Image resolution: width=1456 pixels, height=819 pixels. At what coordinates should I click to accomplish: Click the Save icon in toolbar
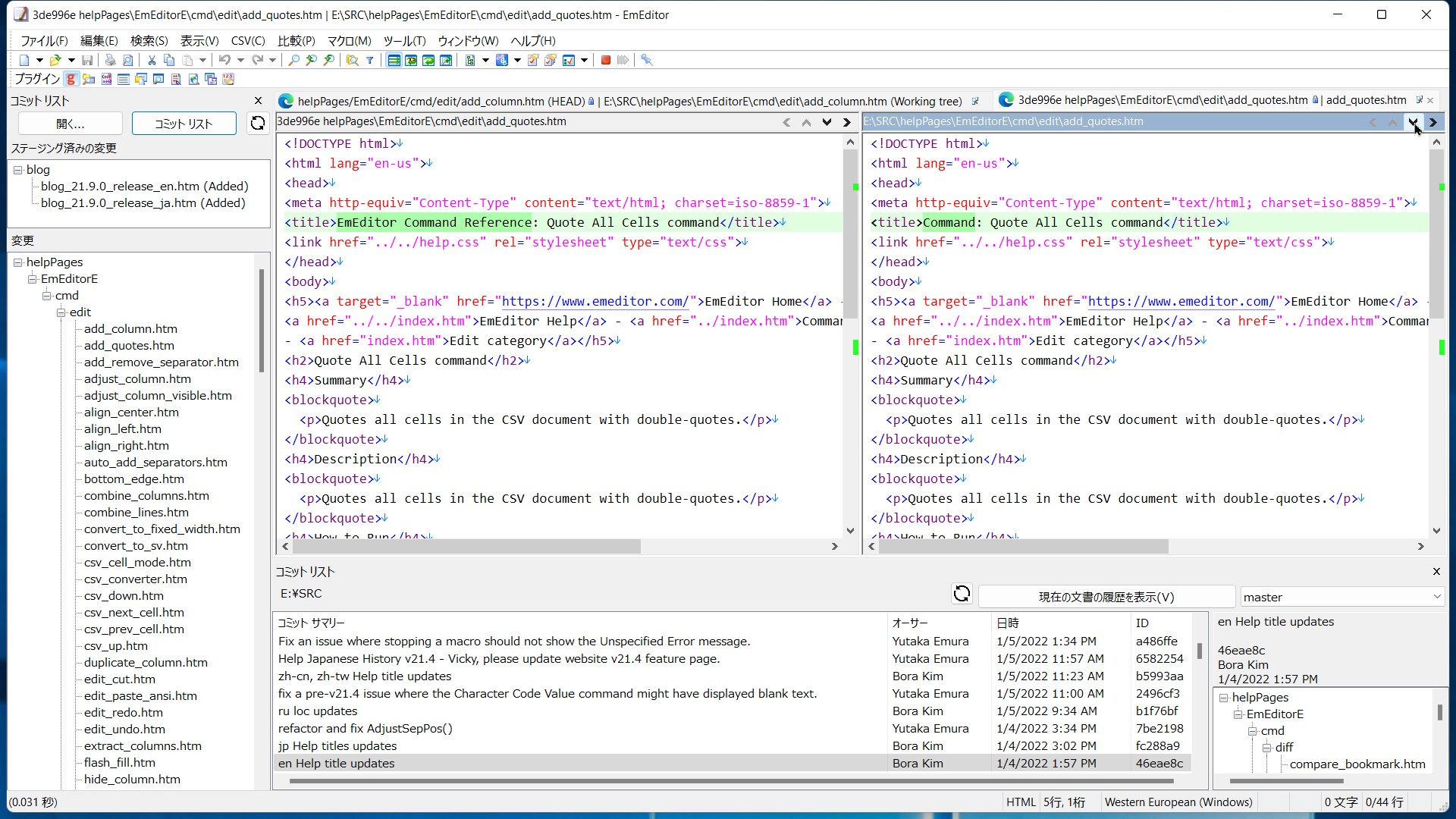[x=87, y=60]
